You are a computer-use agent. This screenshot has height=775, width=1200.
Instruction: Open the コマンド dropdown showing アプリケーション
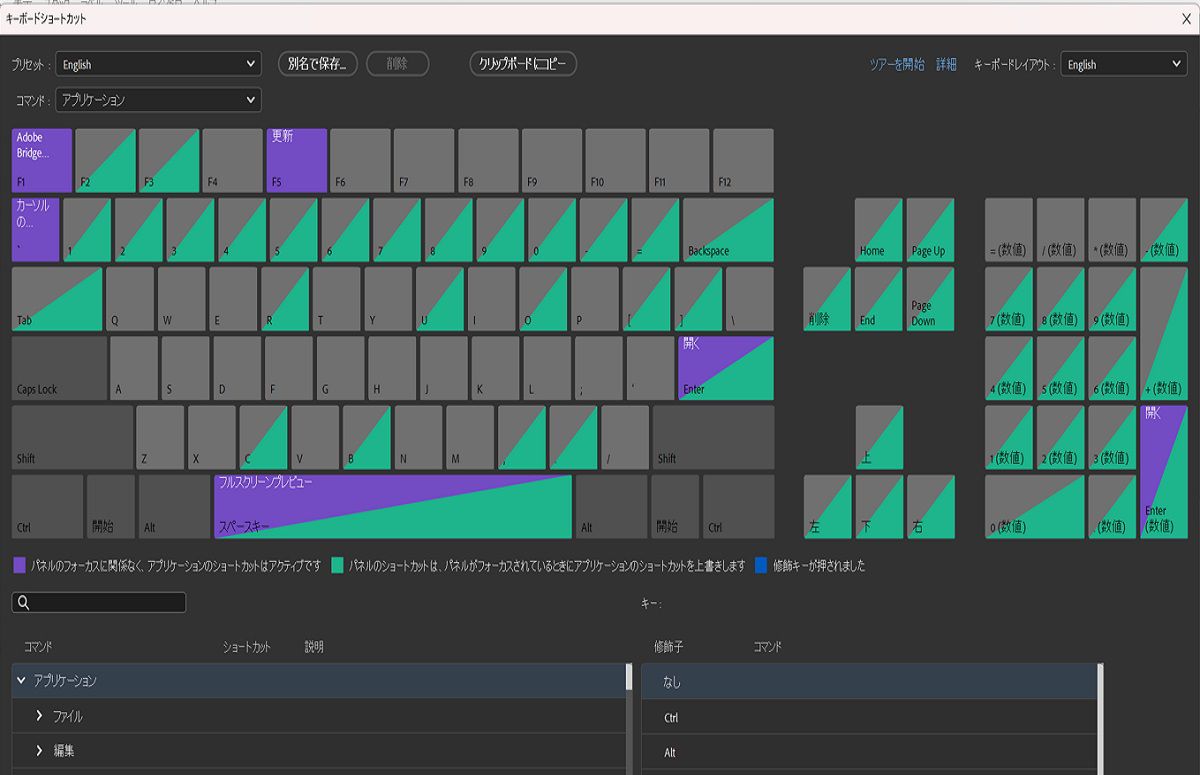point(158,100)
